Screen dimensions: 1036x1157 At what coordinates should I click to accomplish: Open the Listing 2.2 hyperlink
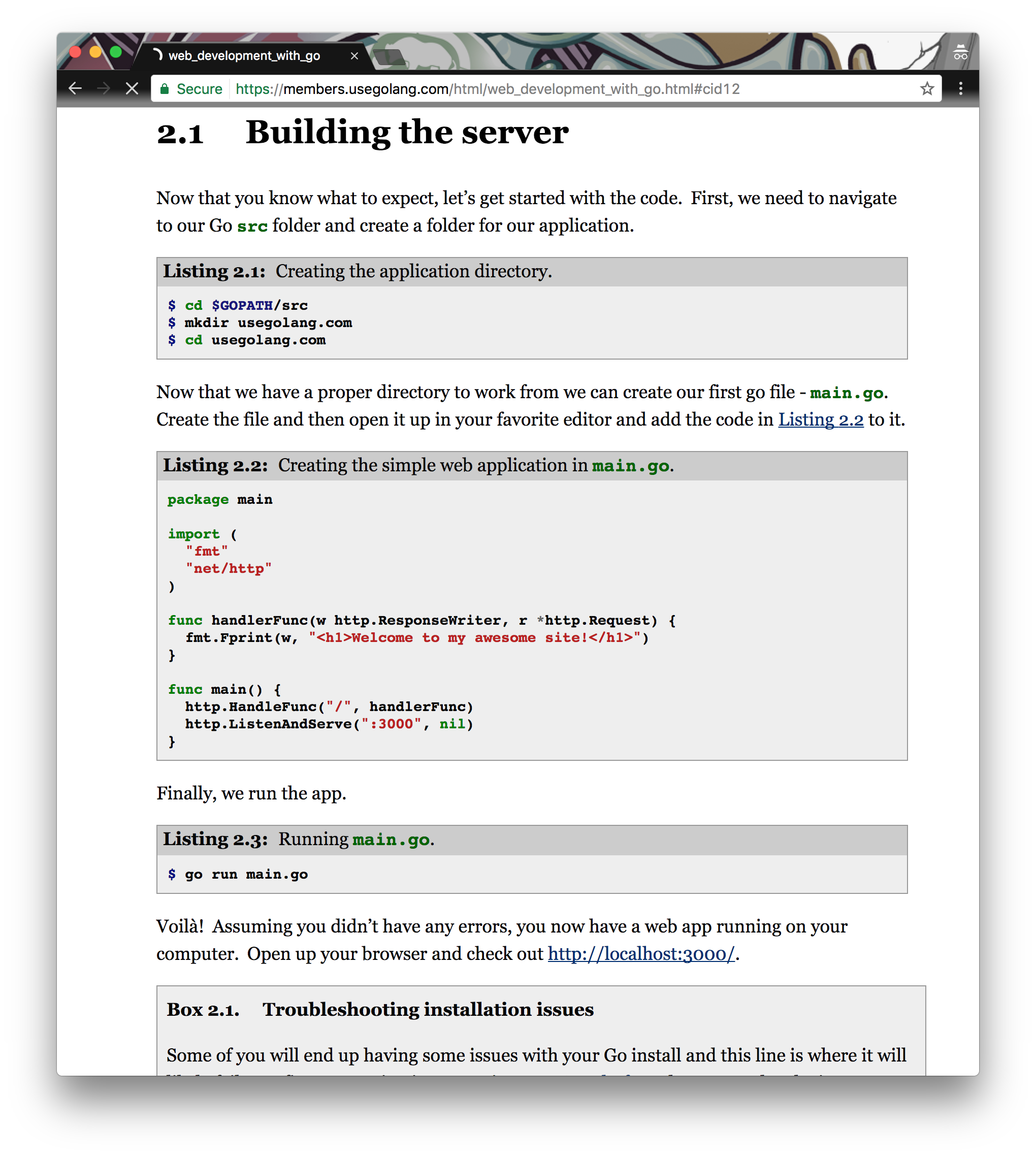821,420
